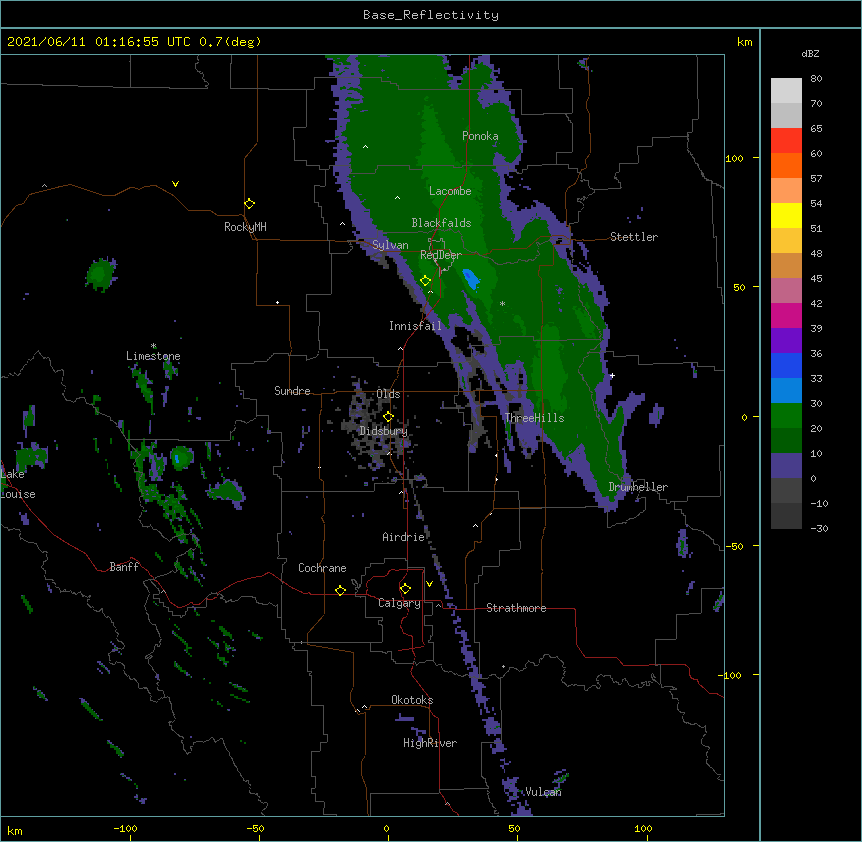Click the red legend swatch between 65 and 60
The image size is (862, 842).
pos(786,141)
